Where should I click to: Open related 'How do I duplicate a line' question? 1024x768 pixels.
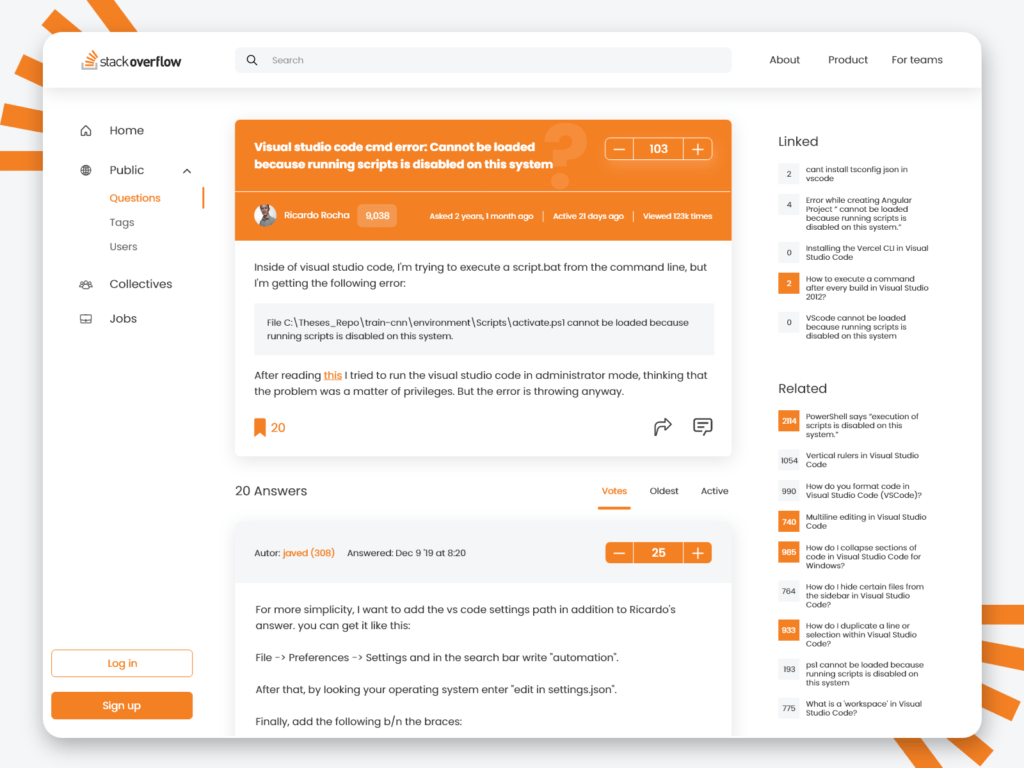click(x=861, y=635)
